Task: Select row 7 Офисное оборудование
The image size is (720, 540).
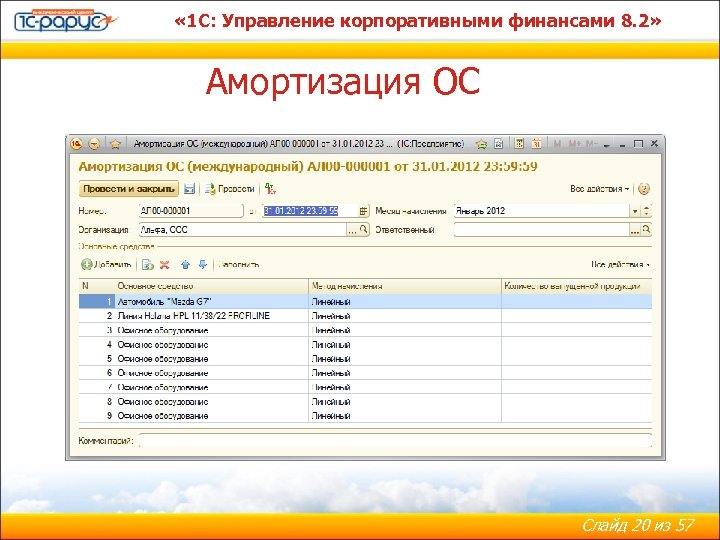Action: point(365,387)
